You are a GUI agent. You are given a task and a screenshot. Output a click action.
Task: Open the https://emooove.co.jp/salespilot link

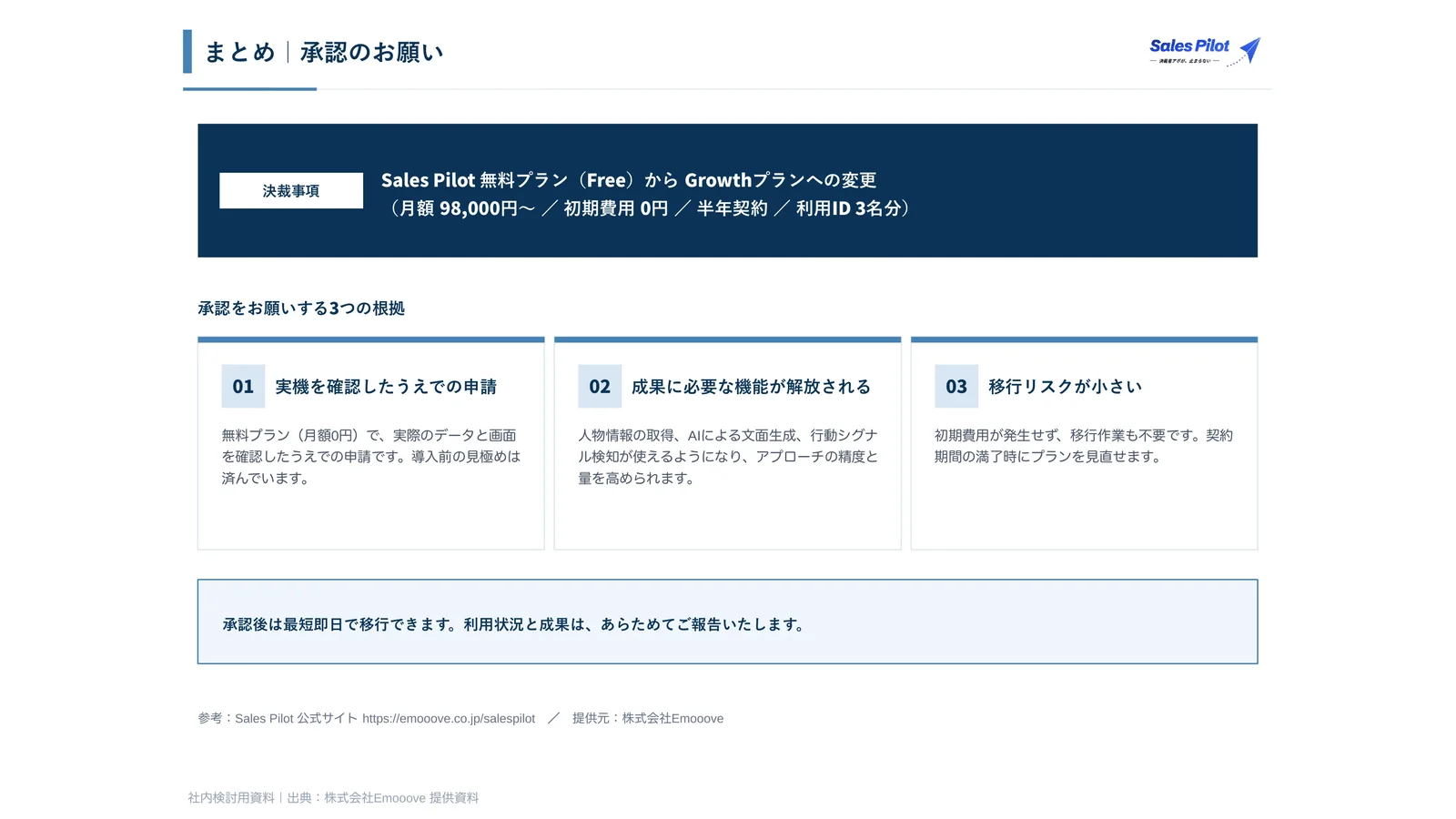tap(449, 719)
